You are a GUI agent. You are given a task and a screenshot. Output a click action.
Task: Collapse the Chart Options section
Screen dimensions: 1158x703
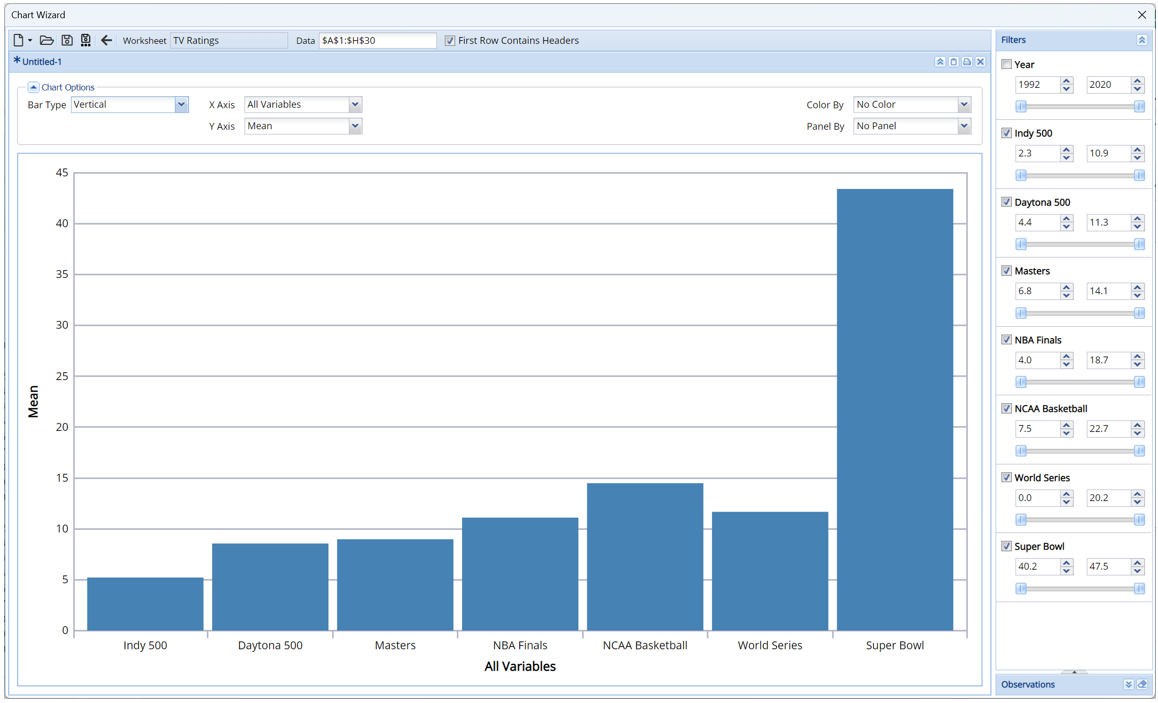(33, 88)
